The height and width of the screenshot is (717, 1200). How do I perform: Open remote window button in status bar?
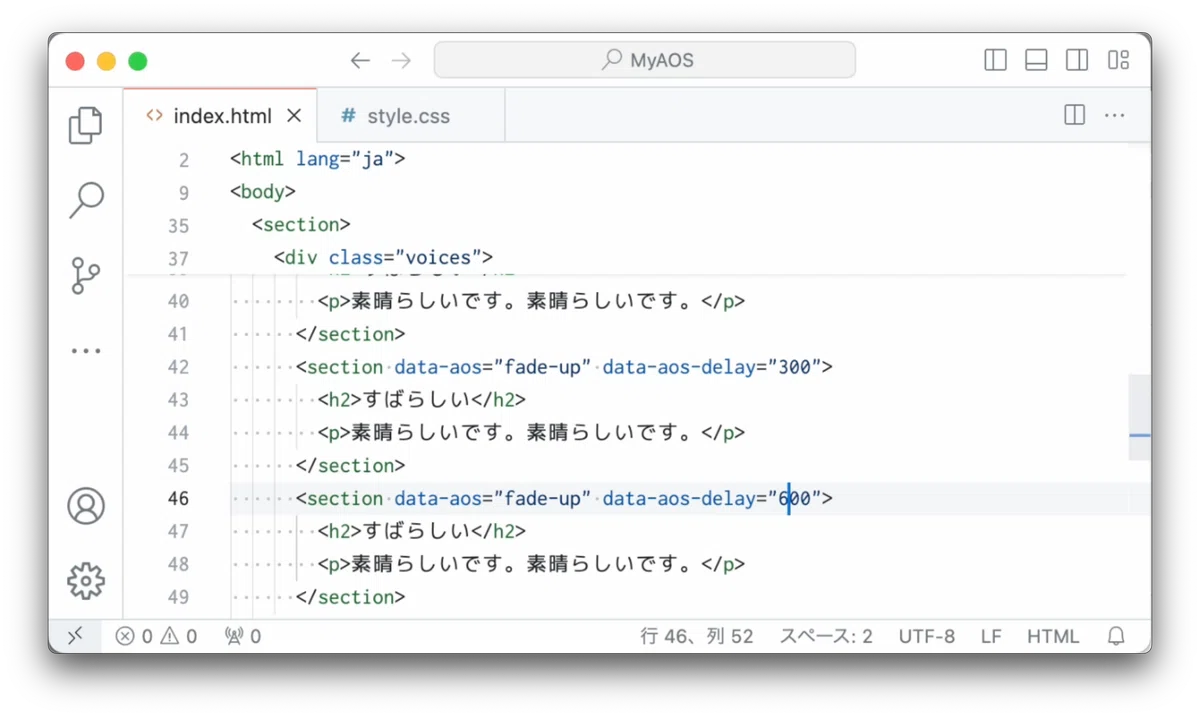75,636
